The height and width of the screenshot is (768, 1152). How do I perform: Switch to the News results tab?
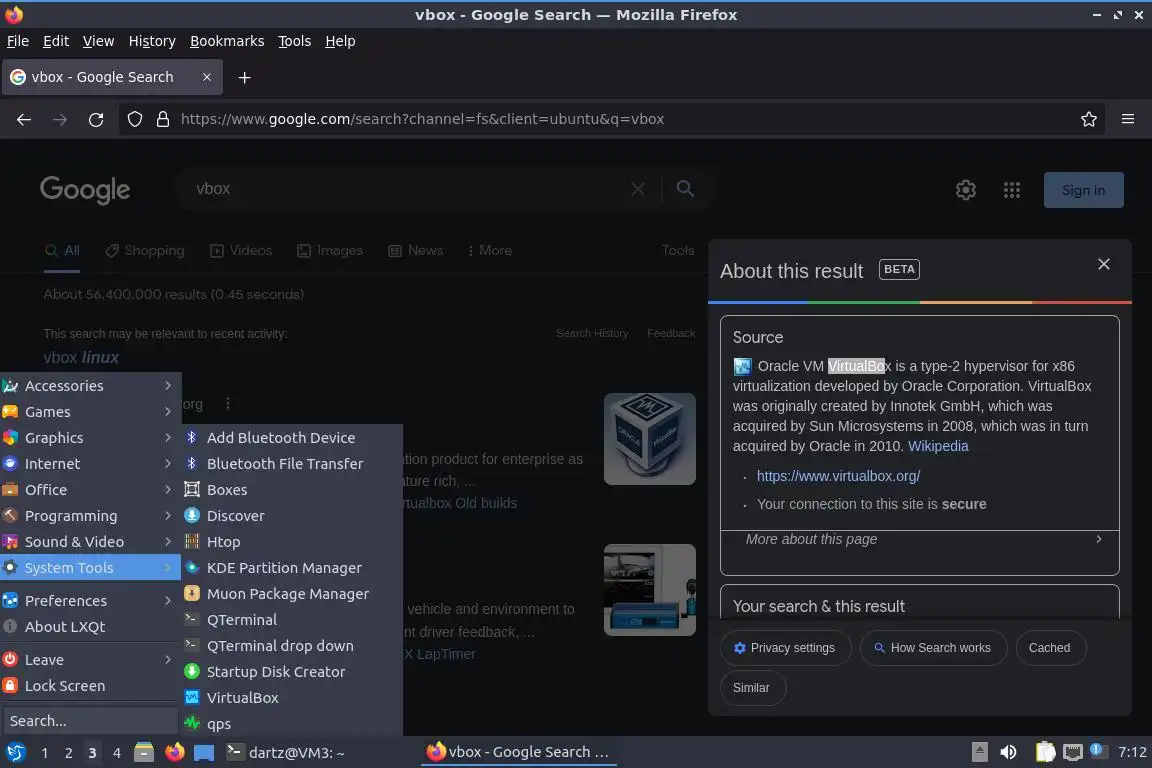tap(416, 251)
